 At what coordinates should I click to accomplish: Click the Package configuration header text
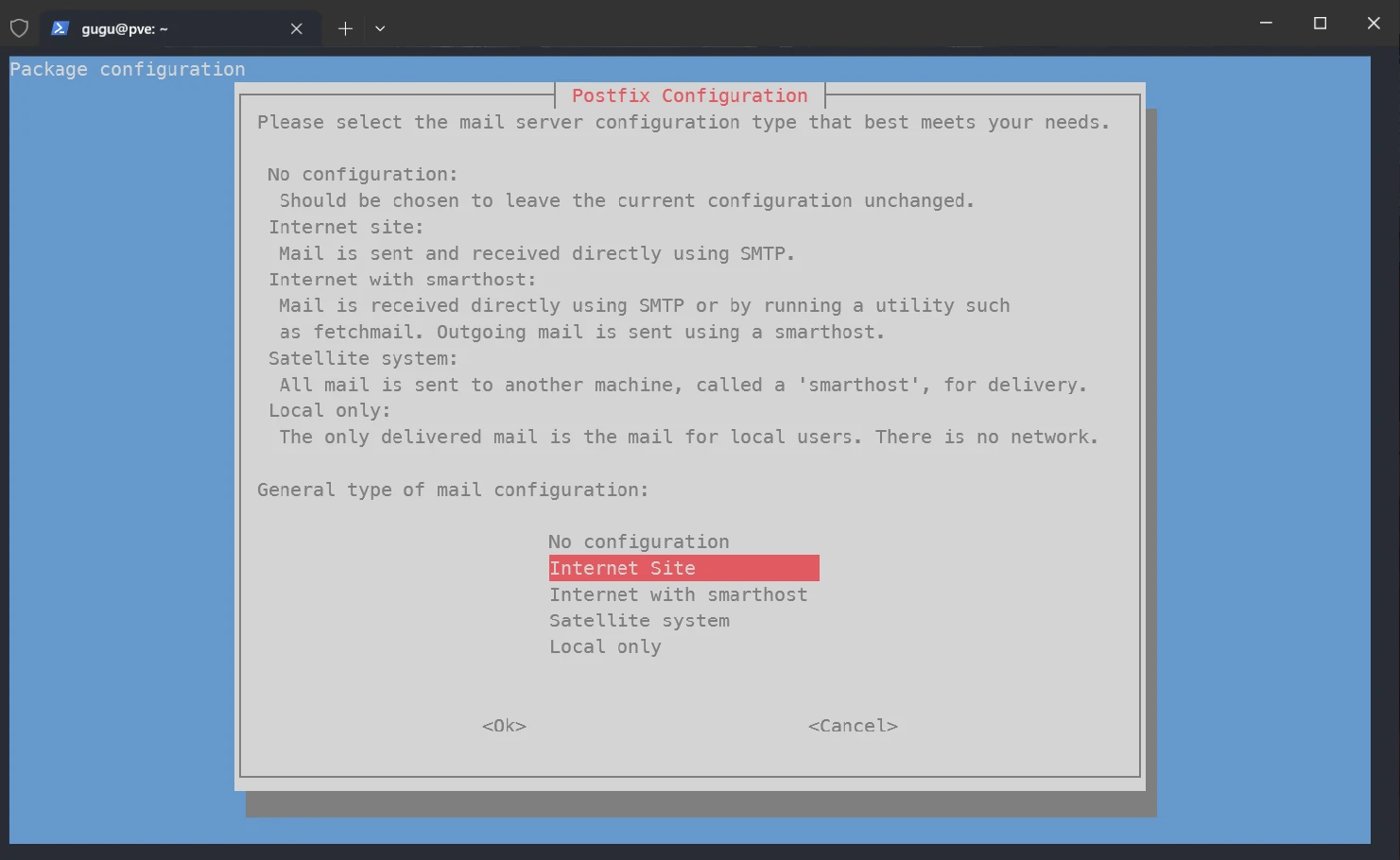pyautogui.click(x=128, y=69)
